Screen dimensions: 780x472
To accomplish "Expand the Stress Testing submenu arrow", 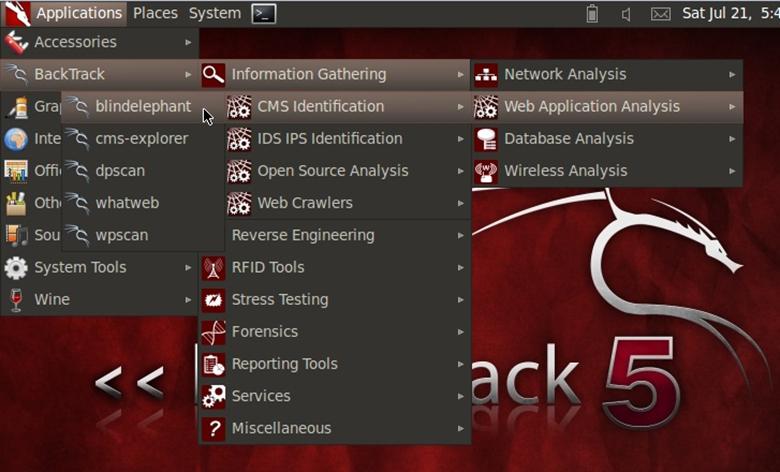I will pos(461,300).
